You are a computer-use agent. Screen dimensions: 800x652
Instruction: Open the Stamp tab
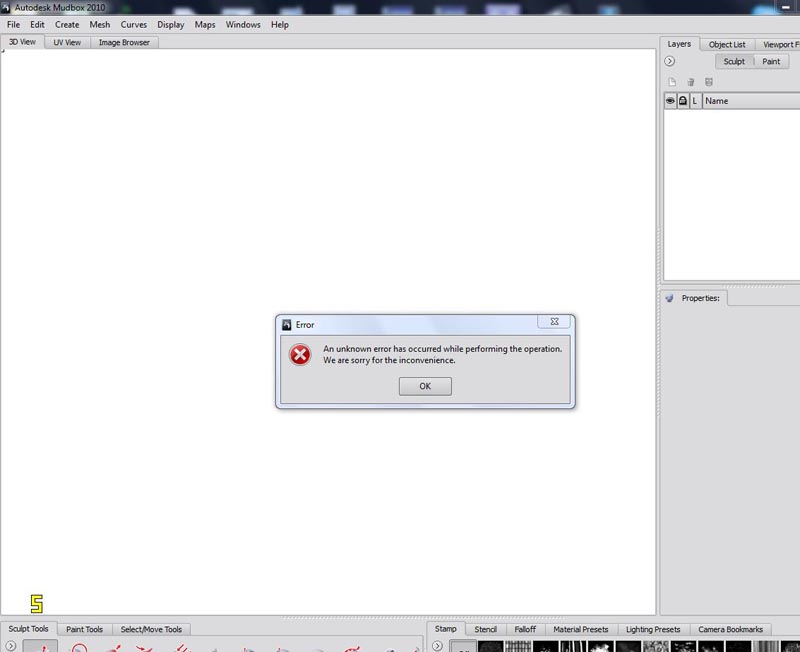(x=445, y=629)
